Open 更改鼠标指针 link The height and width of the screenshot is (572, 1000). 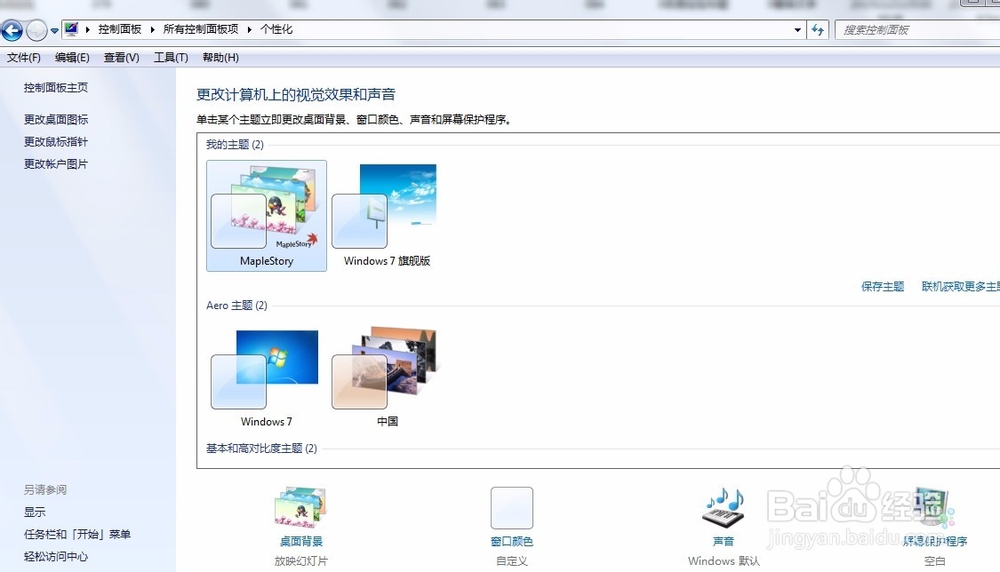[x=56, y=142]
